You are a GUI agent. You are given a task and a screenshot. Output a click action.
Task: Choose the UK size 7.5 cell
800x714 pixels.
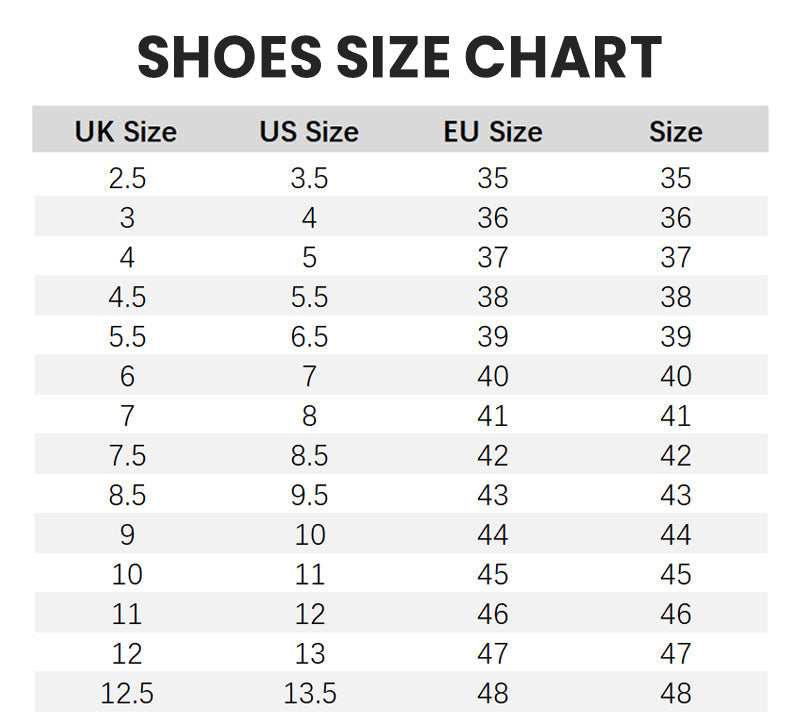[127, 456]
